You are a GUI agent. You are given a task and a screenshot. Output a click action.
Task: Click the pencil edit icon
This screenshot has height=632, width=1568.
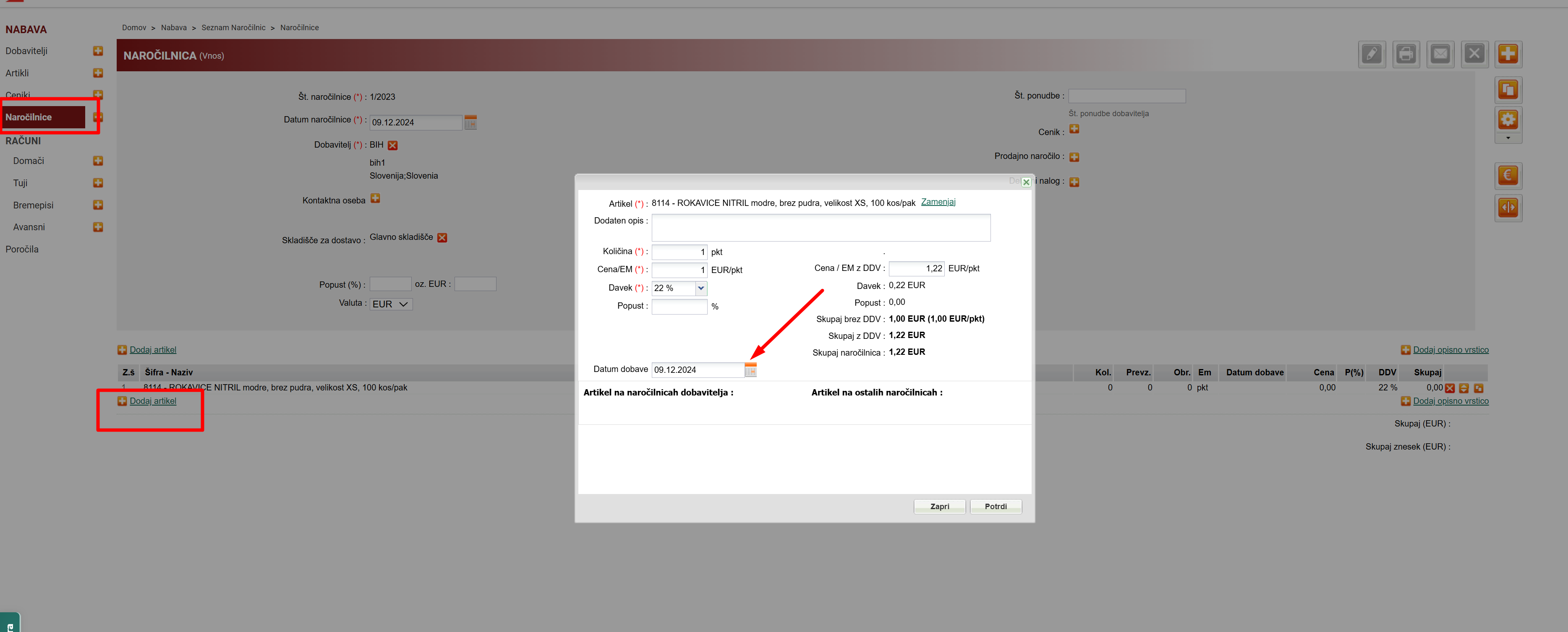tap(1372, 54)
